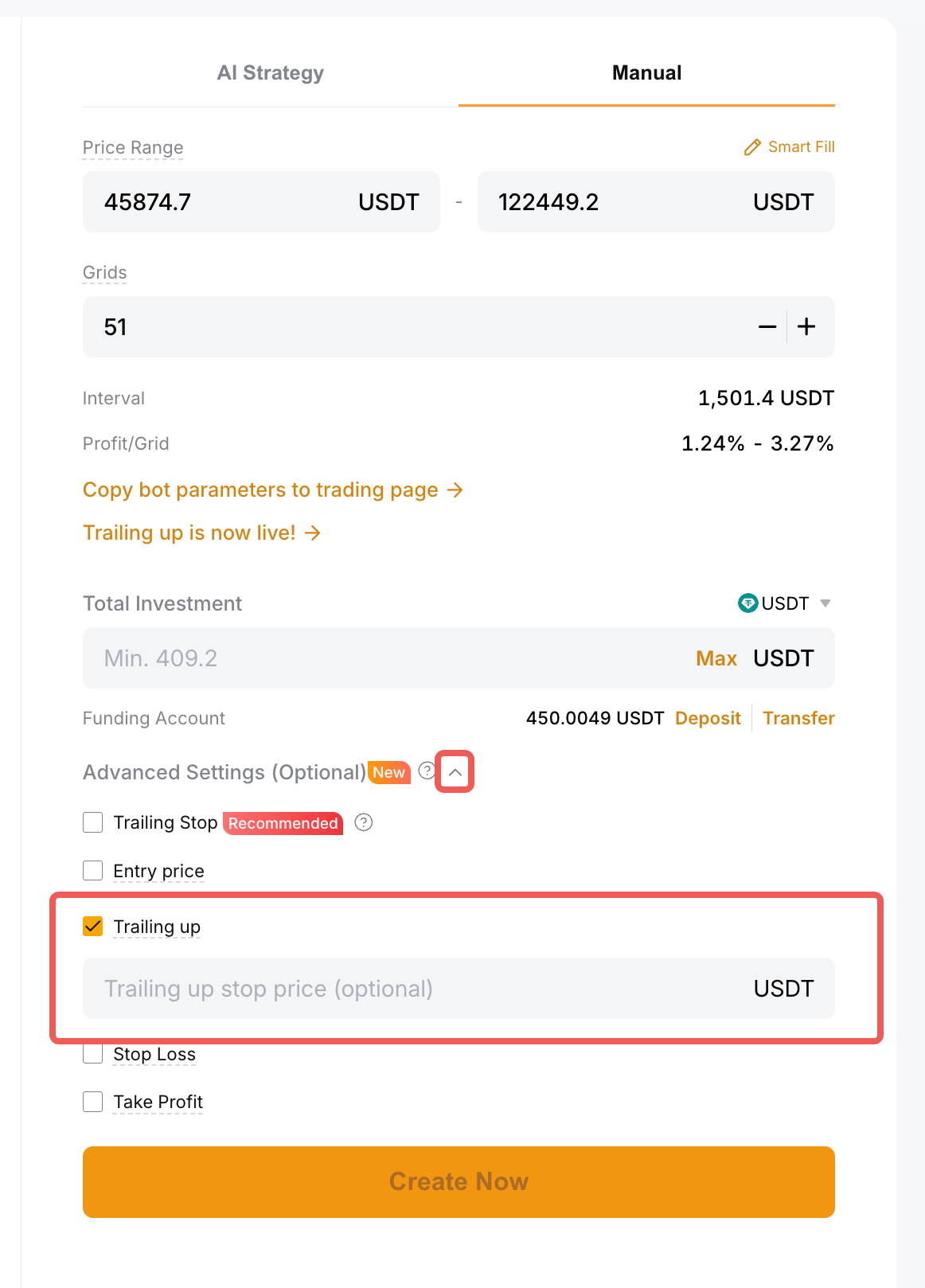Click the Smart Fill pencil icon
Viewport: 925px width, 1288px height.
752,147
